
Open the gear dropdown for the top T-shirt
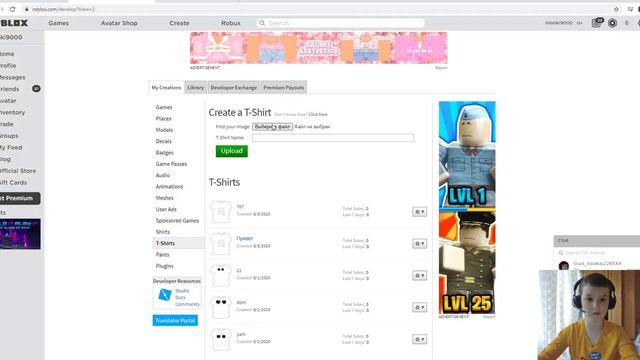(419, 211)
